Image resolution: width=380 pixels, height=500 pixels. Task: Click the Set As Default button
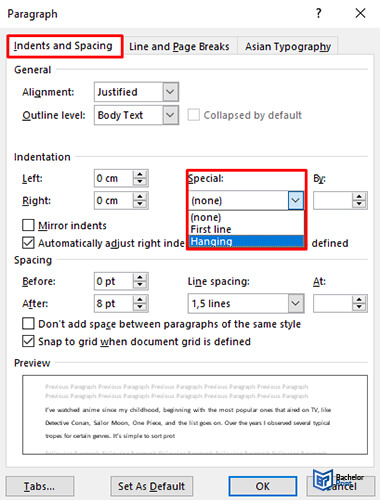(152, 486)
